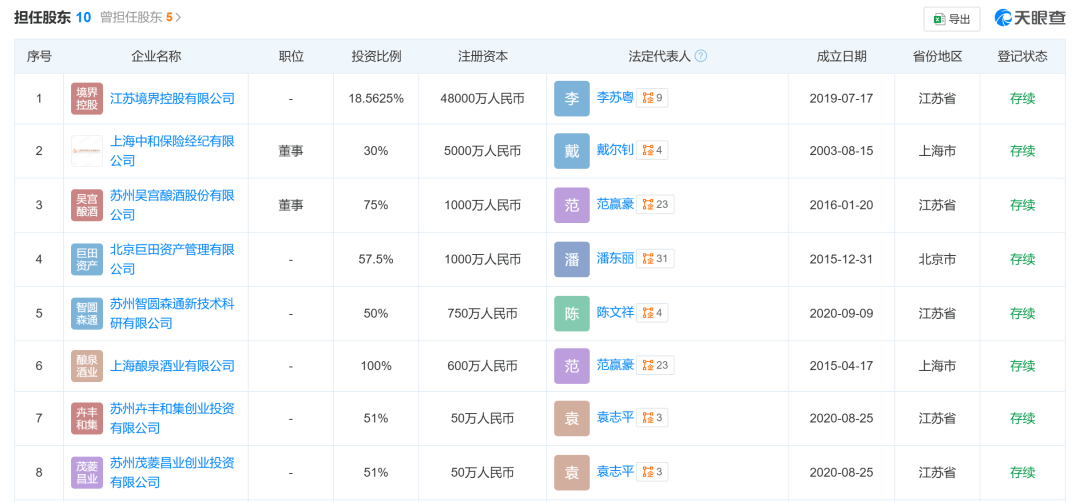Image resolution: width=1080 pixels, height=502 pixels.
Task: Open 上海中和保险经纪有限公司 company link
Action: (172, 151)
